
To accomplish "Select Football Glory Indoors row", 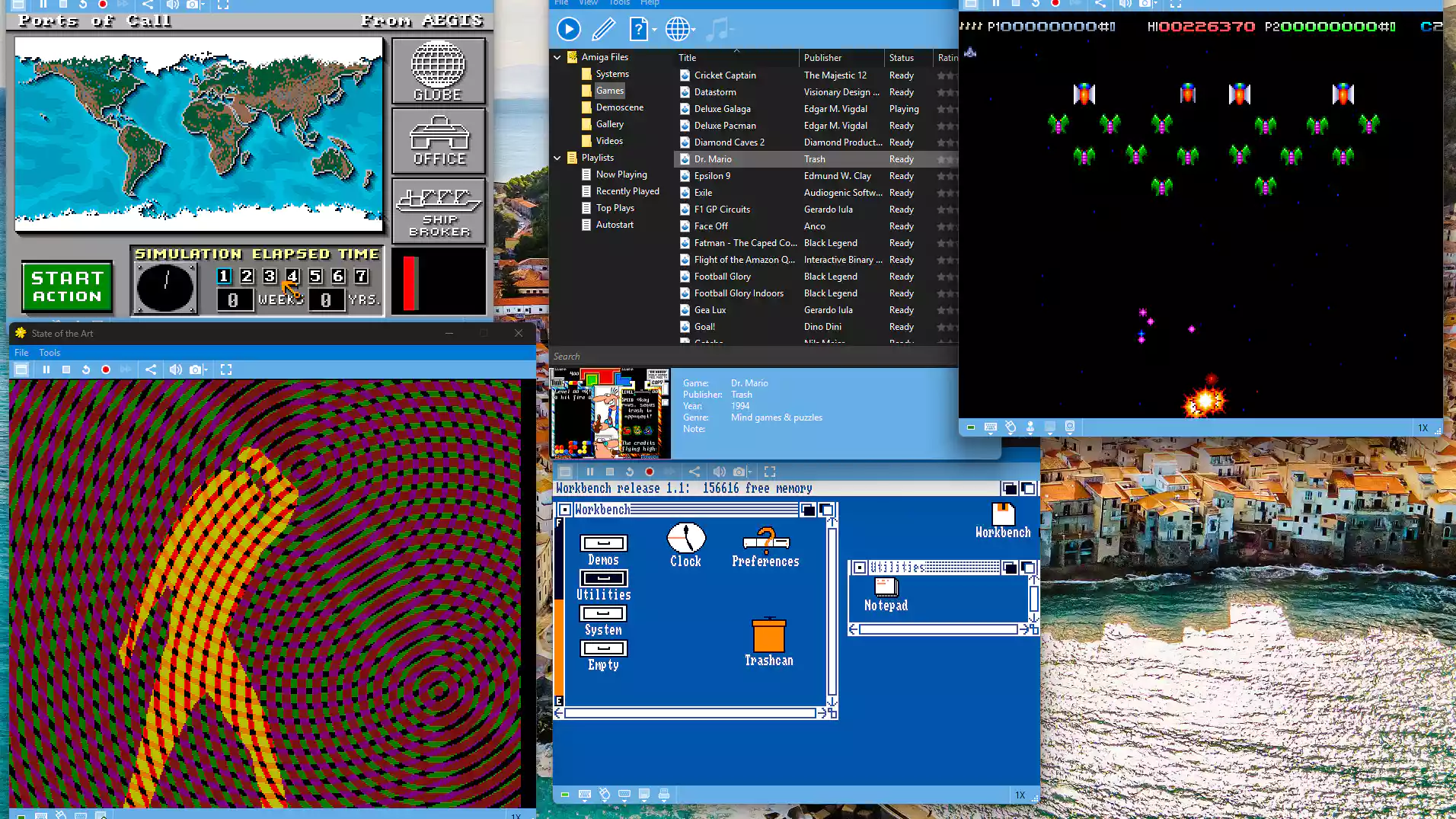I will pos(816,293).
